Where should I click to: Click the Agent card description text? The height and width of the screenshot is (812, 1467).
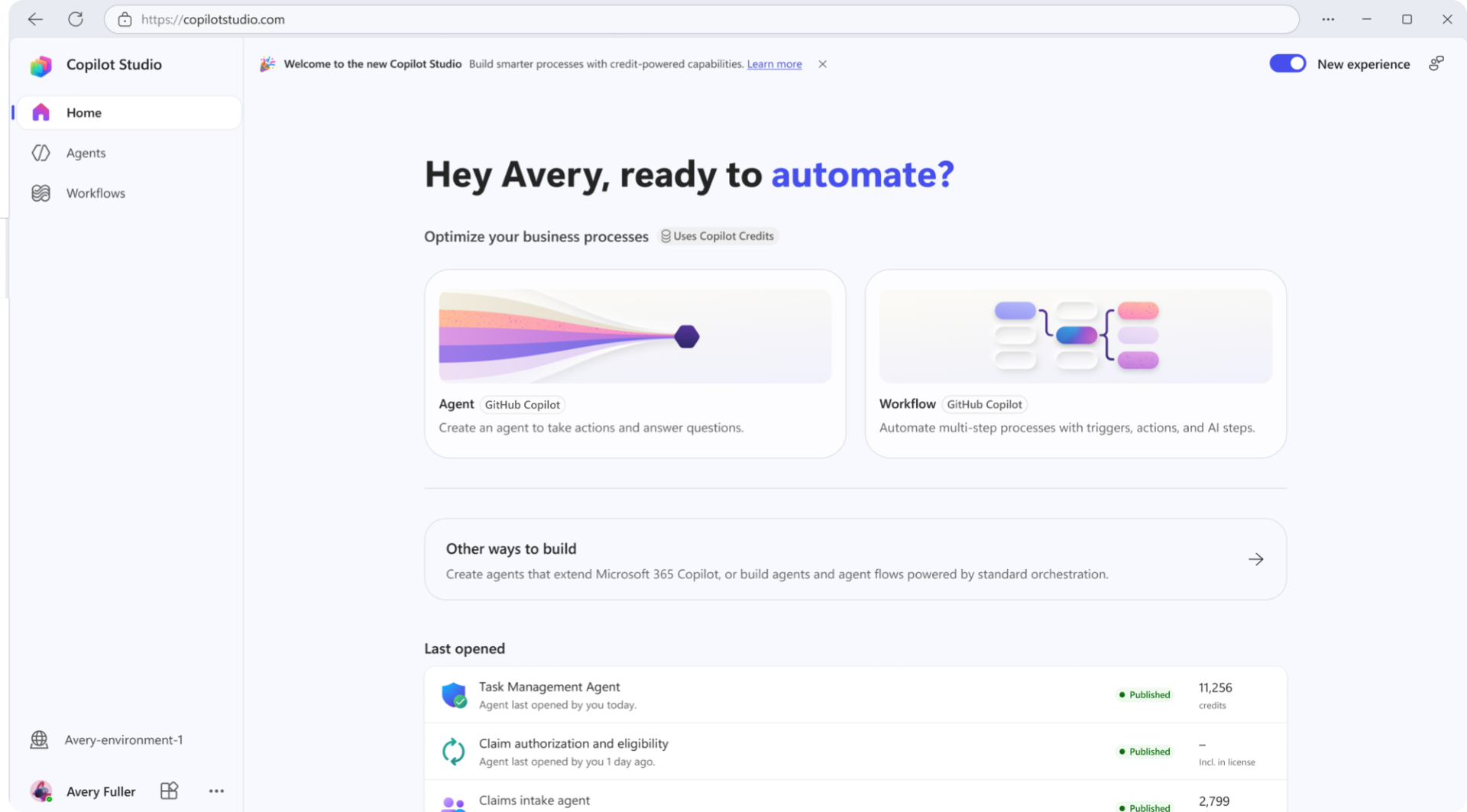tap(591, 428)
